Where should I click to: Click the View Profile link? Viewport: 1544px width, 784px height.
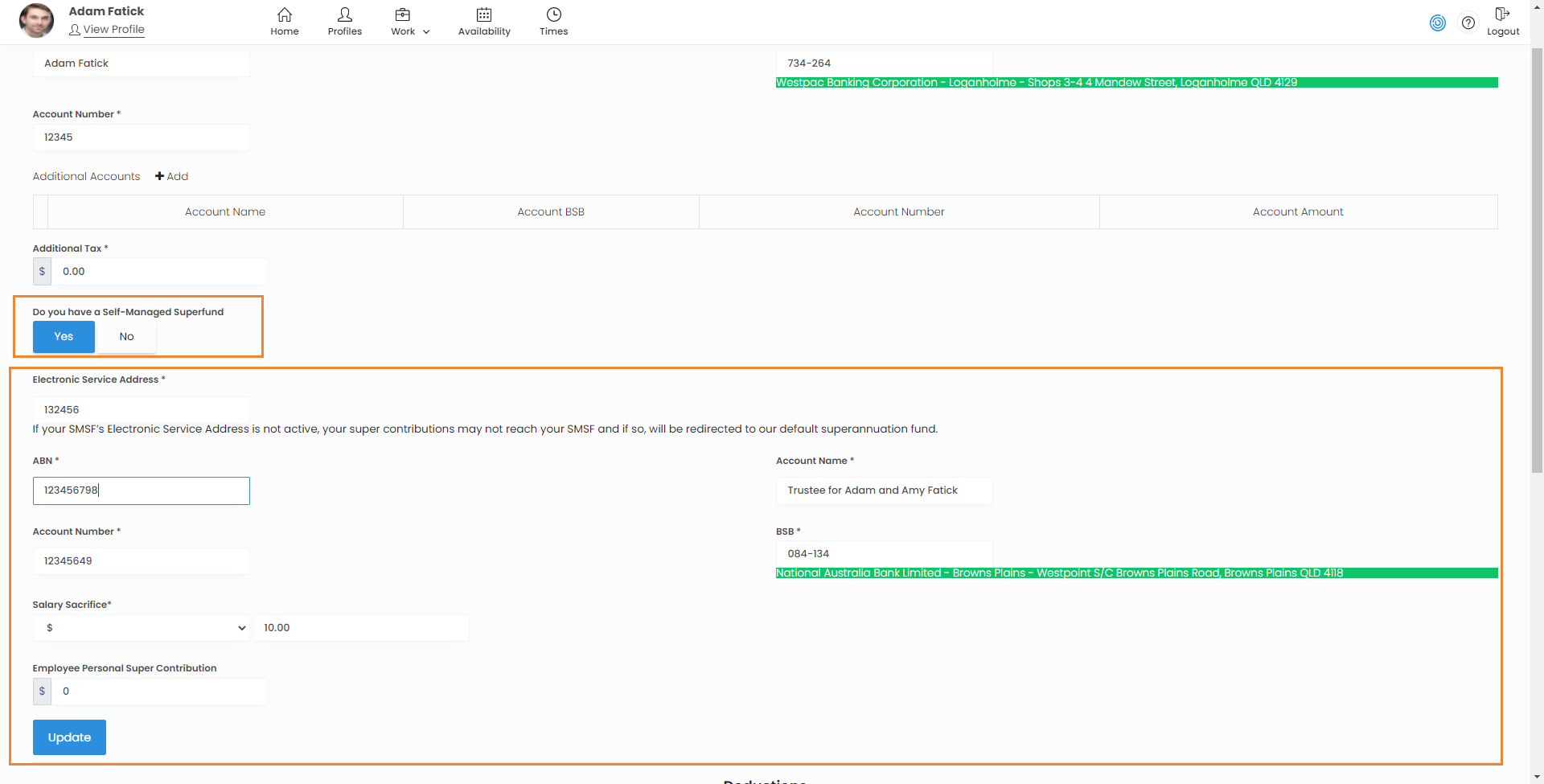[113, 30]
